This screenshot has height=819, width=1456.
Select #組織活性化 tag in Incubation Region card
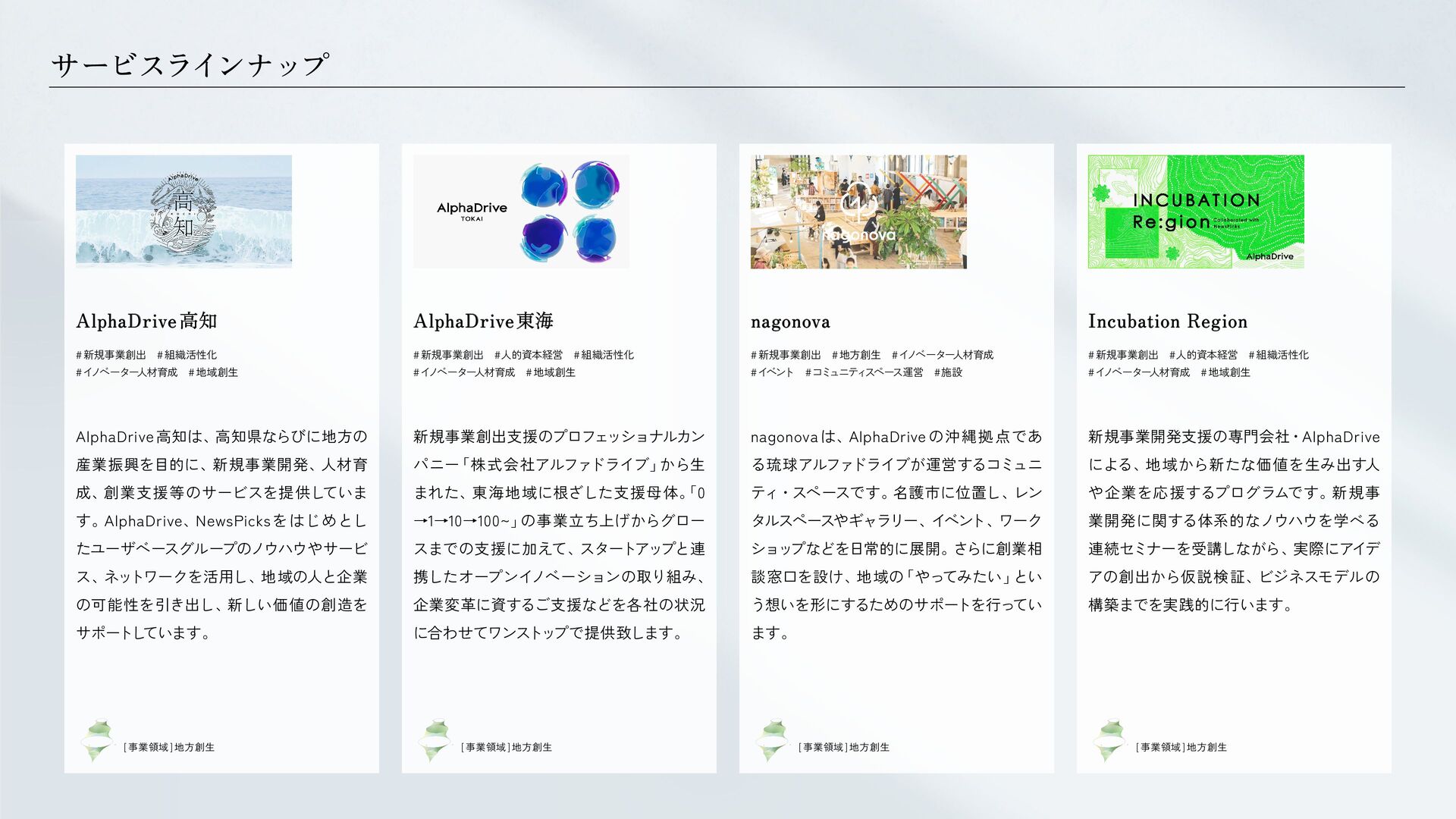tap(1279, 355)
